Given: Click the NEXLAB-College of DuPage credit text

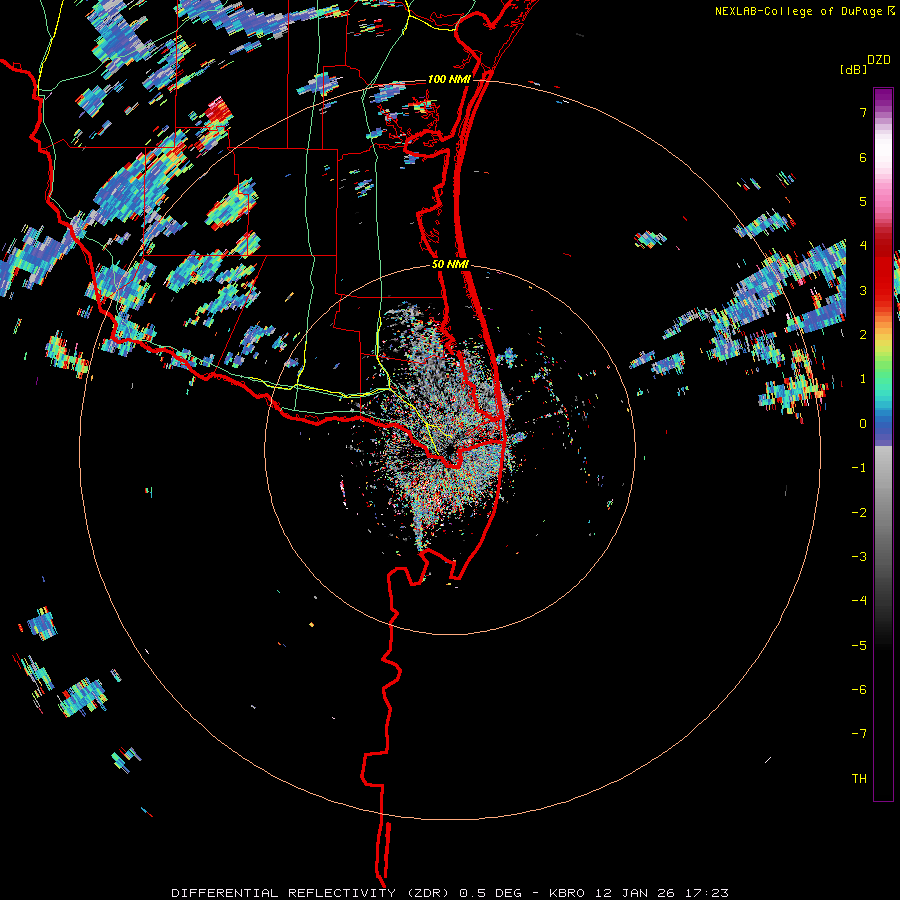Looking at the screenshot, I should [x=798, y=11].
